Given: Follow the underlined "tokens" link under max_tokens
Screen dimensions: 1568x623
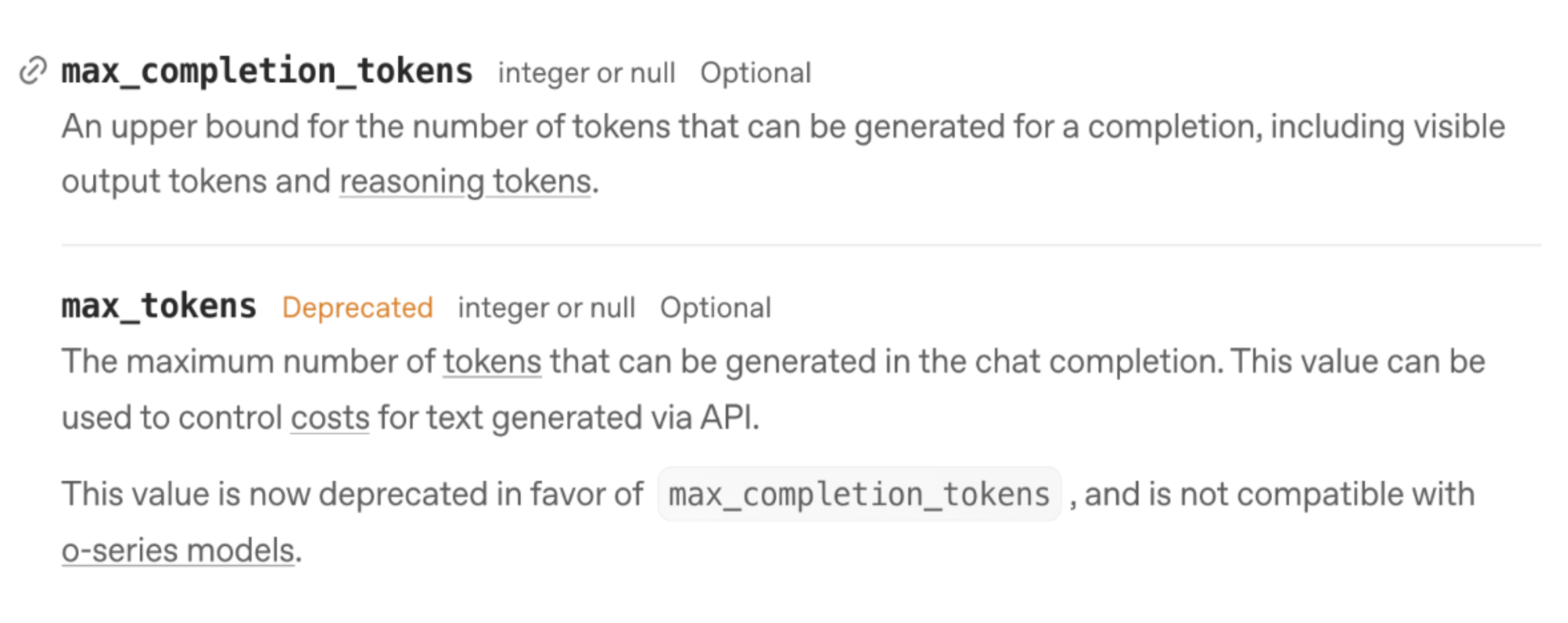Looking at the screenshot, I should pyautogui.click(x=492, y=361).
